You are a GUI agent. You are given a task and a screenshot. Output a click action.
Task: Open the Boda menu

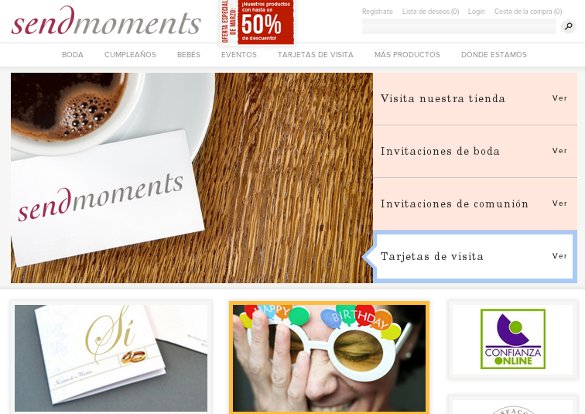pos(72,54)
